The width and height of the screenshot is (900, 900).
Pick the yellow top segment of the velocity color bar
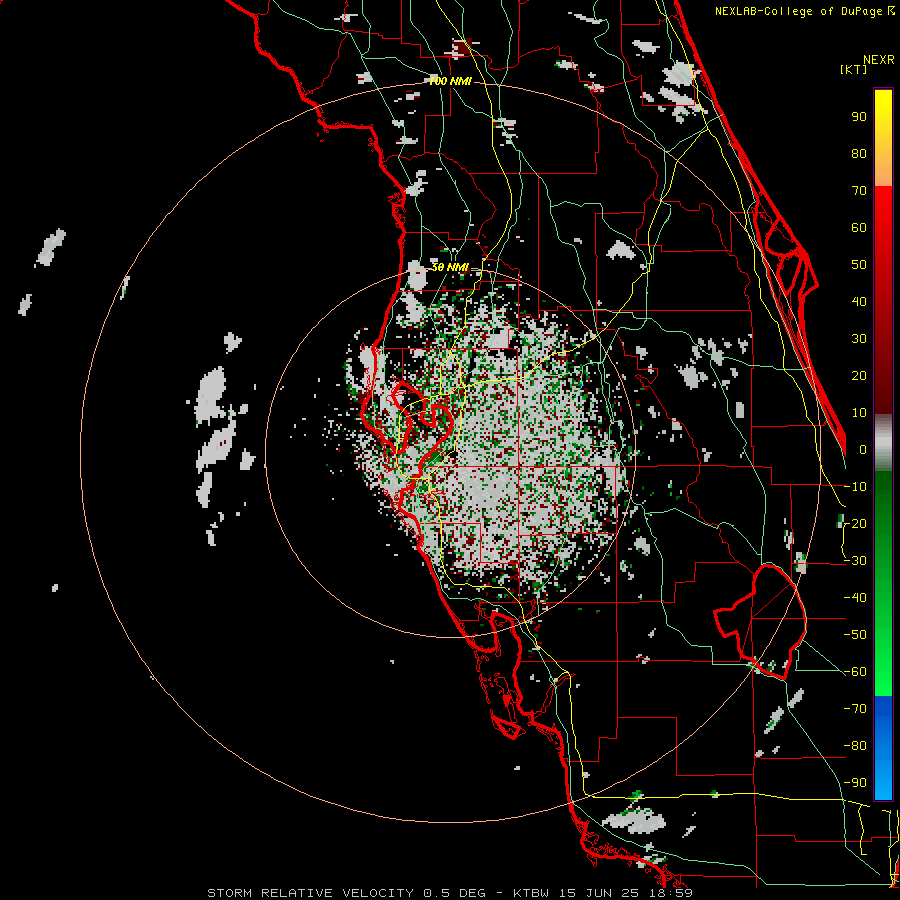pyautogui.click(x=883, y=138)
